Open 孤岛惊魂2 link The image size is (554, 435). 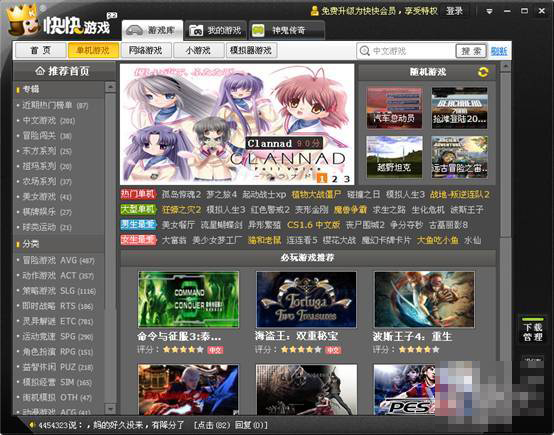pos(181,194)
